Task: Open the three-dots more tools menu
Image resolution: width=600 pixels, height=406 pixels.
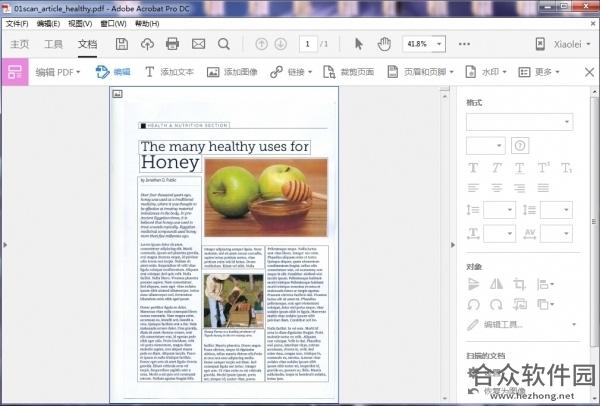Action: (x=464, y=44)
